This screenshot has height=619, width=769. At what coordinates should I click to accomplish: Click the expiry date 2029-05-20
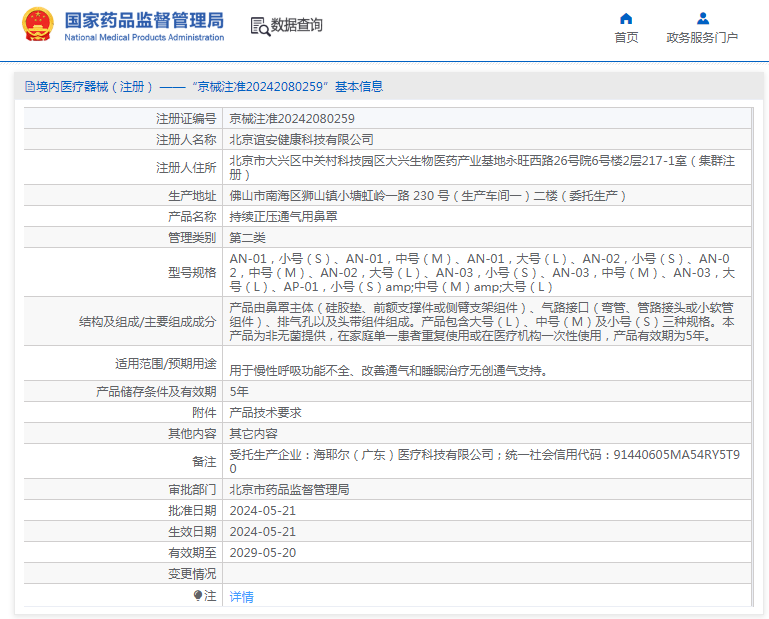[262, 553]
